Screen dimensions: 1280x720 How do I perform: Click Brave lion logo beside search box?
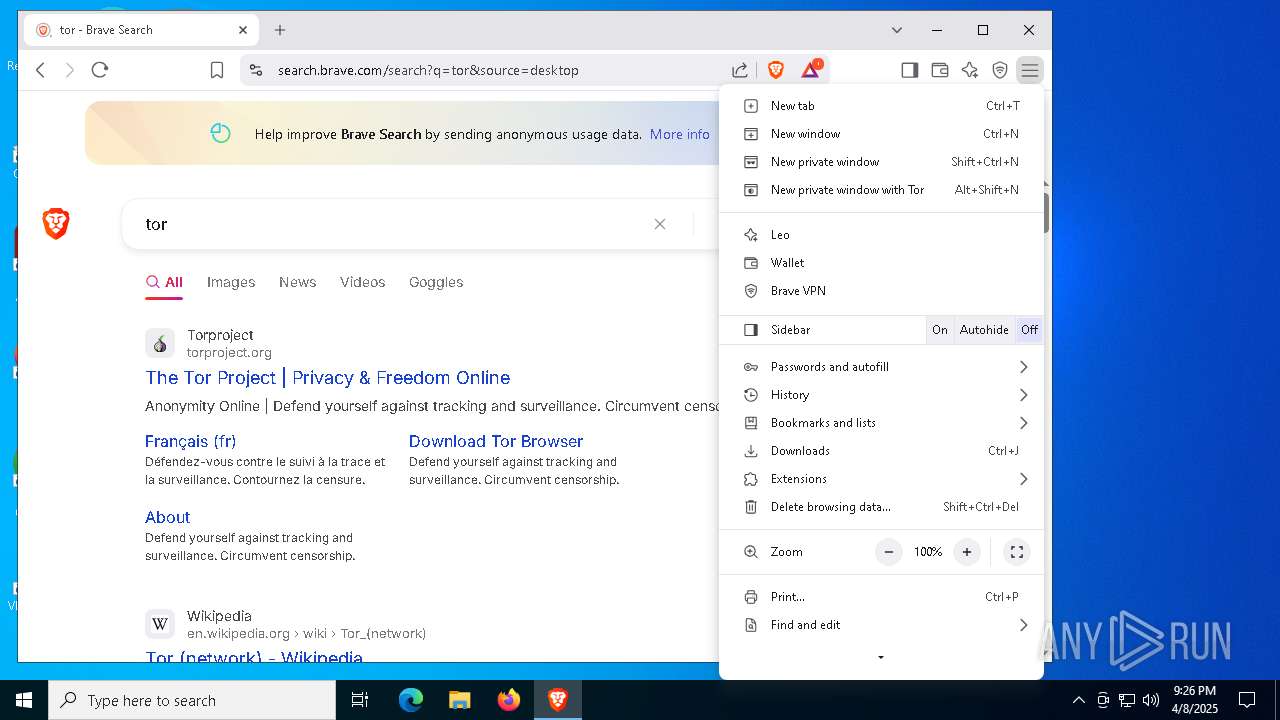point(56,224)
